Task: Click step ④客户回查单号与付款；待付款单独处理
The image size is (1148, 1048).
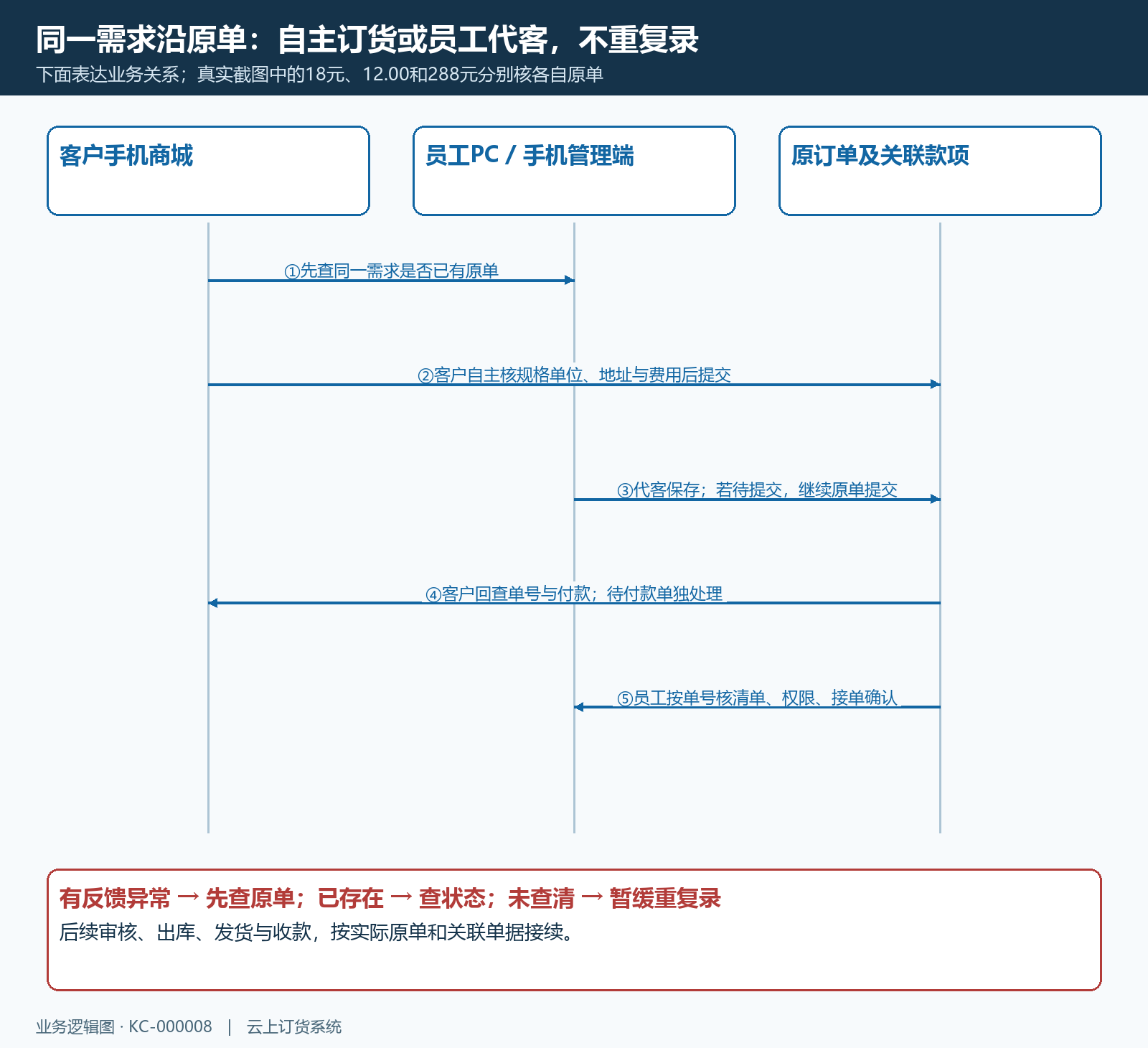Action: [x=574, y=594]
